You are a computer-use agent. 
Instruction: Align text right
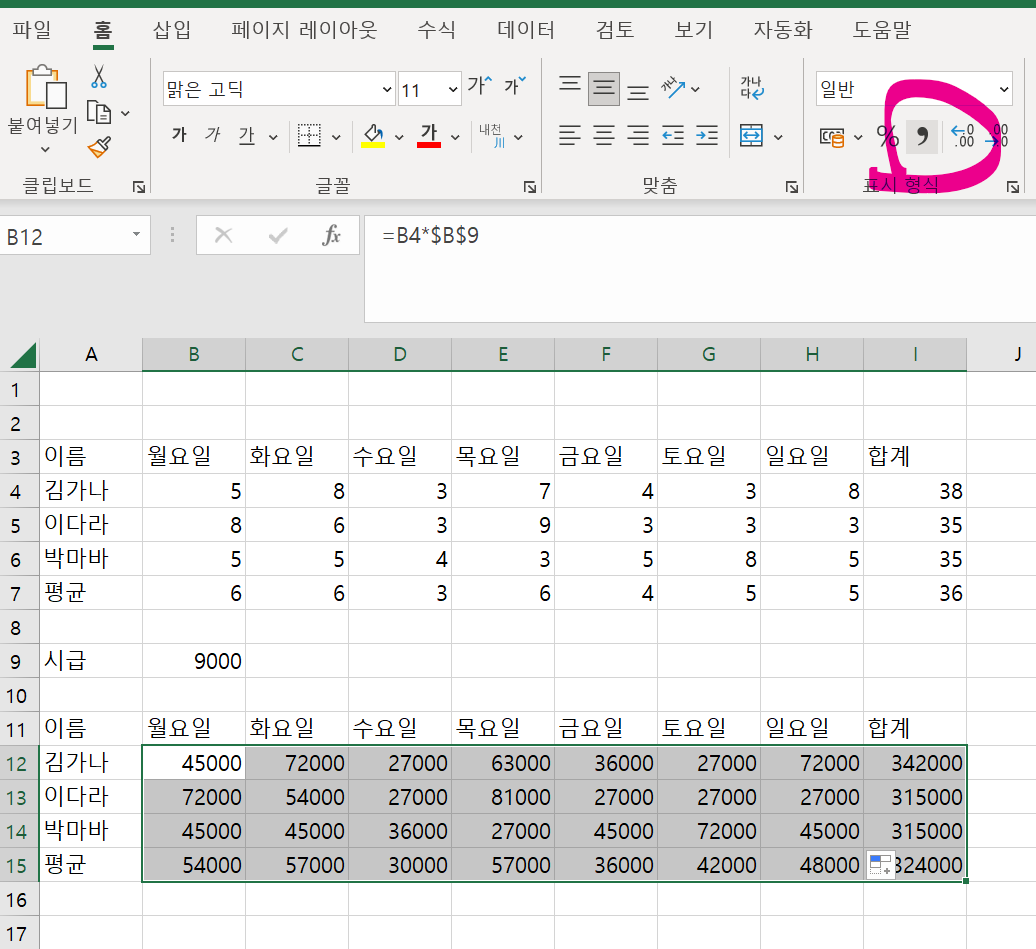pos(638,135)
